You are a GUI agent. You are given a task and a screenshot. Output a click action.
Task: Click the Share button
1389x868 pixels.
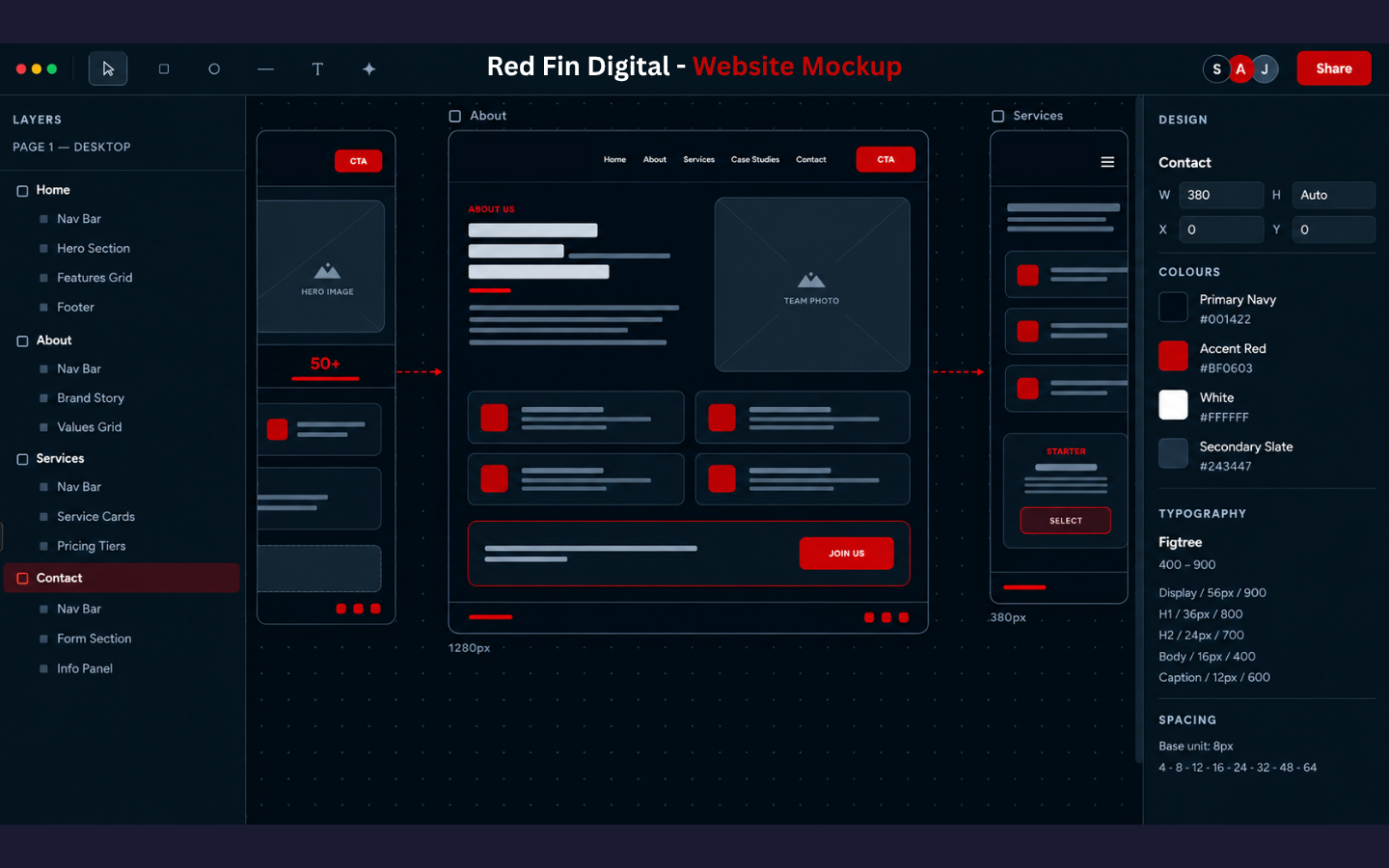(x=1334, y=68)
